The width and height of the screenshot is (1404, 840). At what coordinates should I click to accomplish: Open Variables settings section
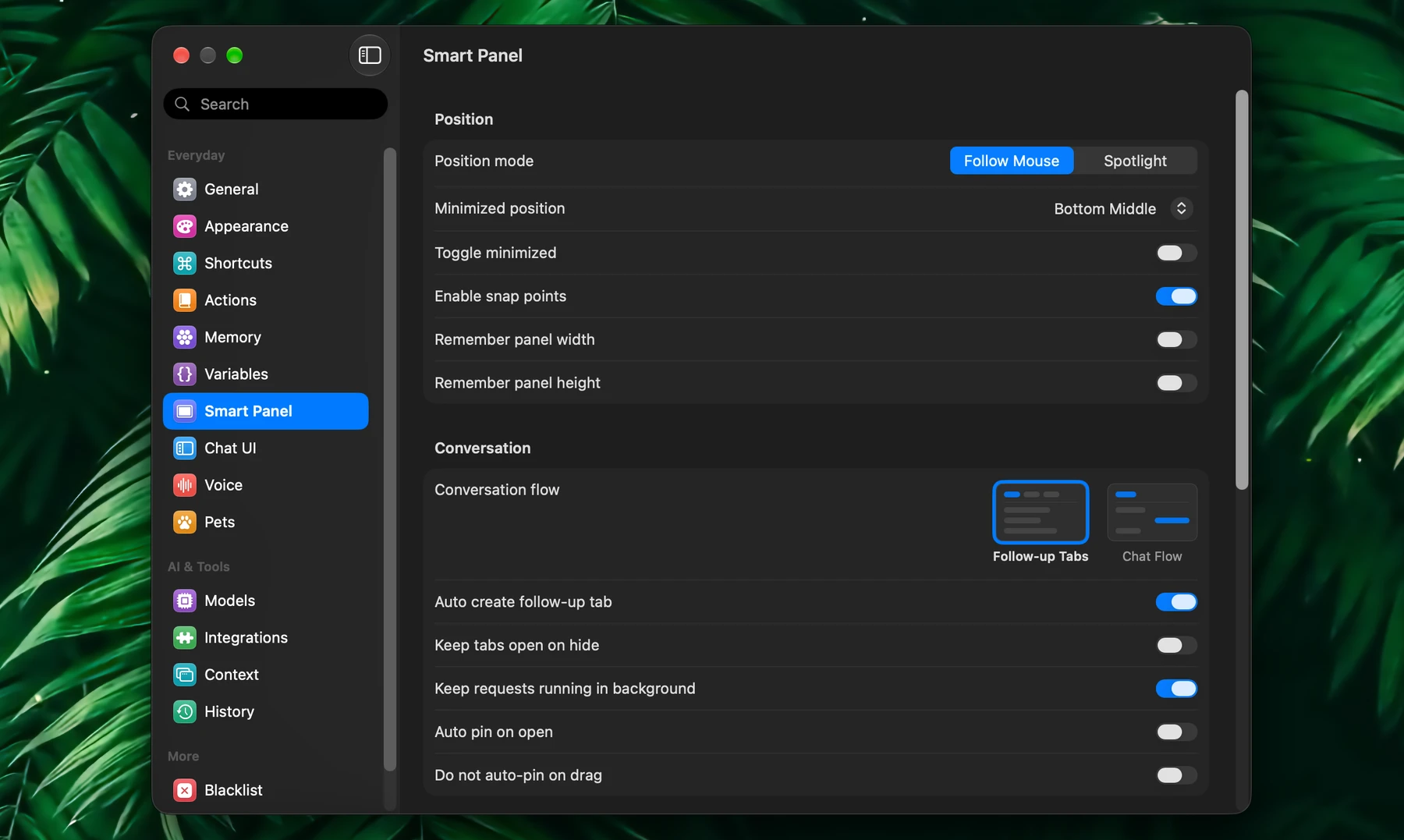click(265, 374)
